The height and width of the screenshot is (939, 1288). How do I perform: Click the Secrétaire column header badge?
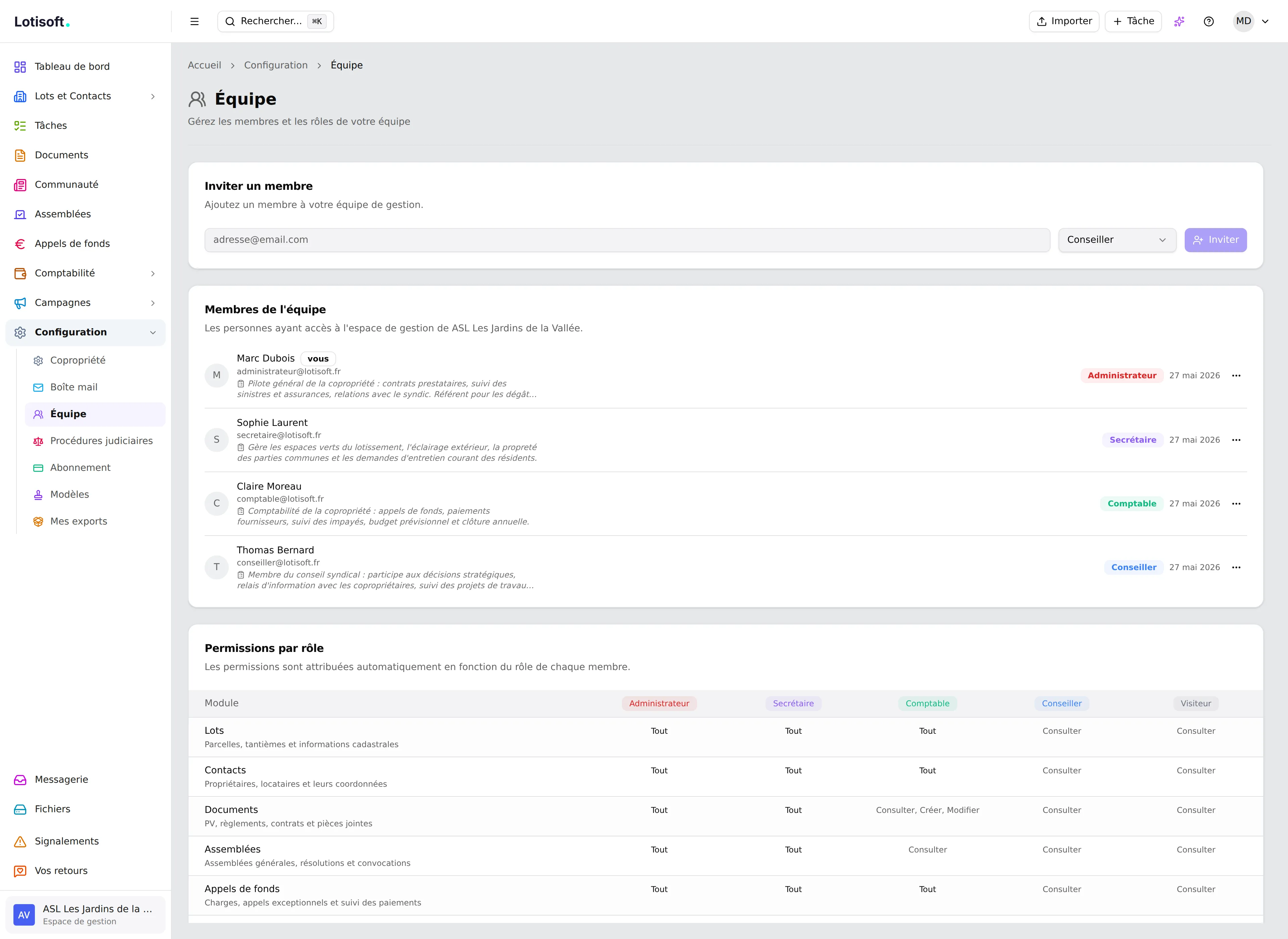click(794, 704)
